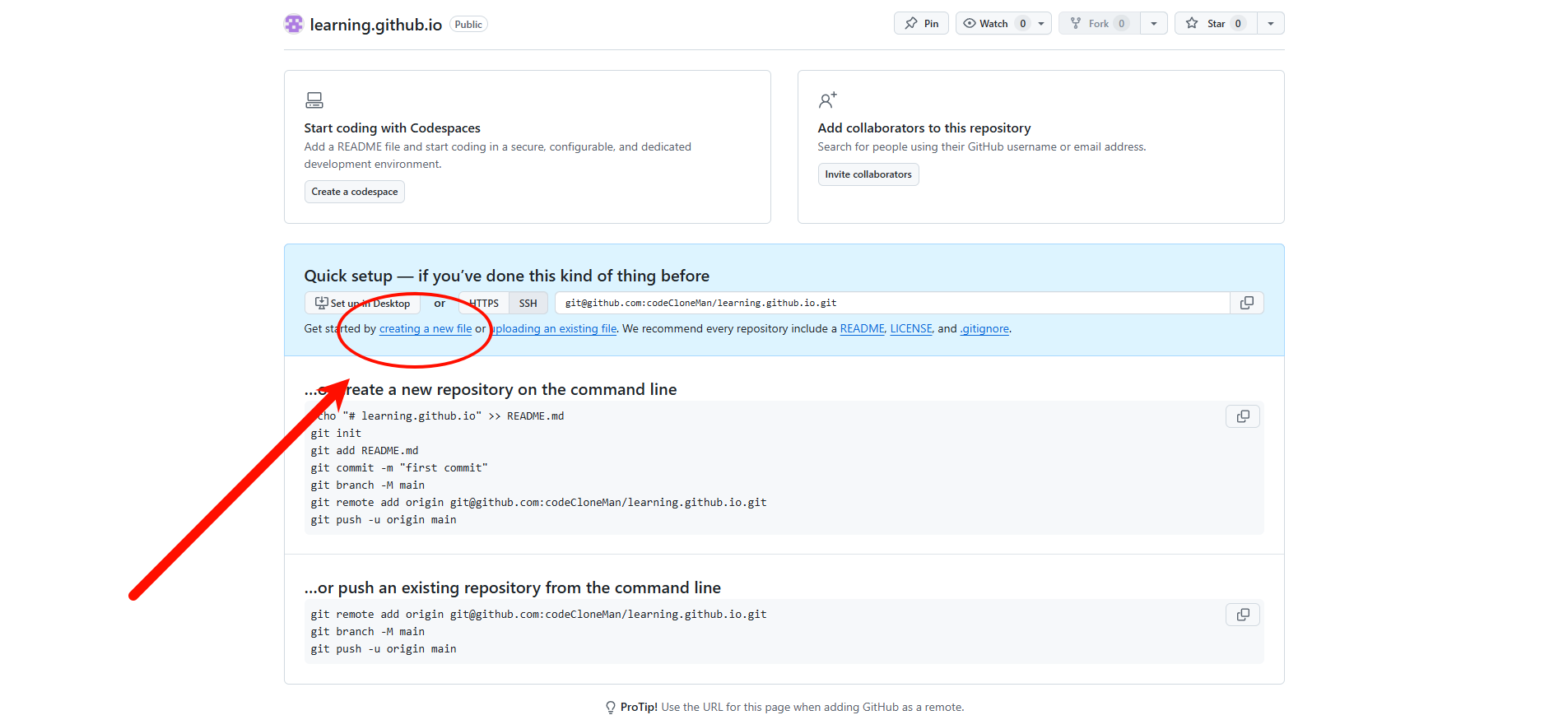Open the README link
1568x715 pixels.
pyautogui.click(x=862, y=328)
